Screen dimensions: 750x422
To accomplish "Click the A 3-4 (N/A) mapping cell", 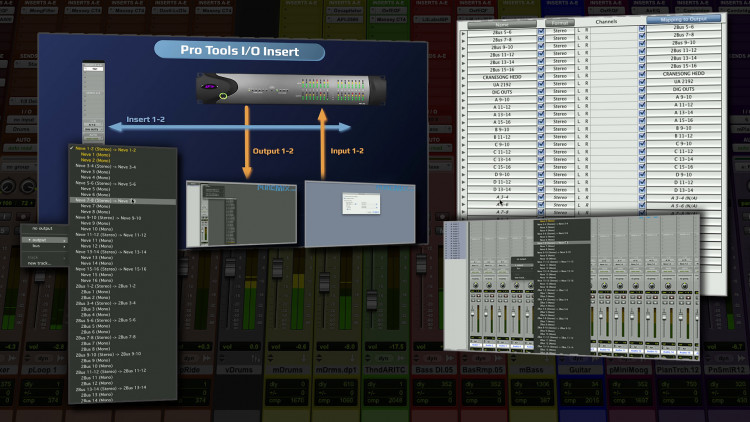I will coord(684,198).
